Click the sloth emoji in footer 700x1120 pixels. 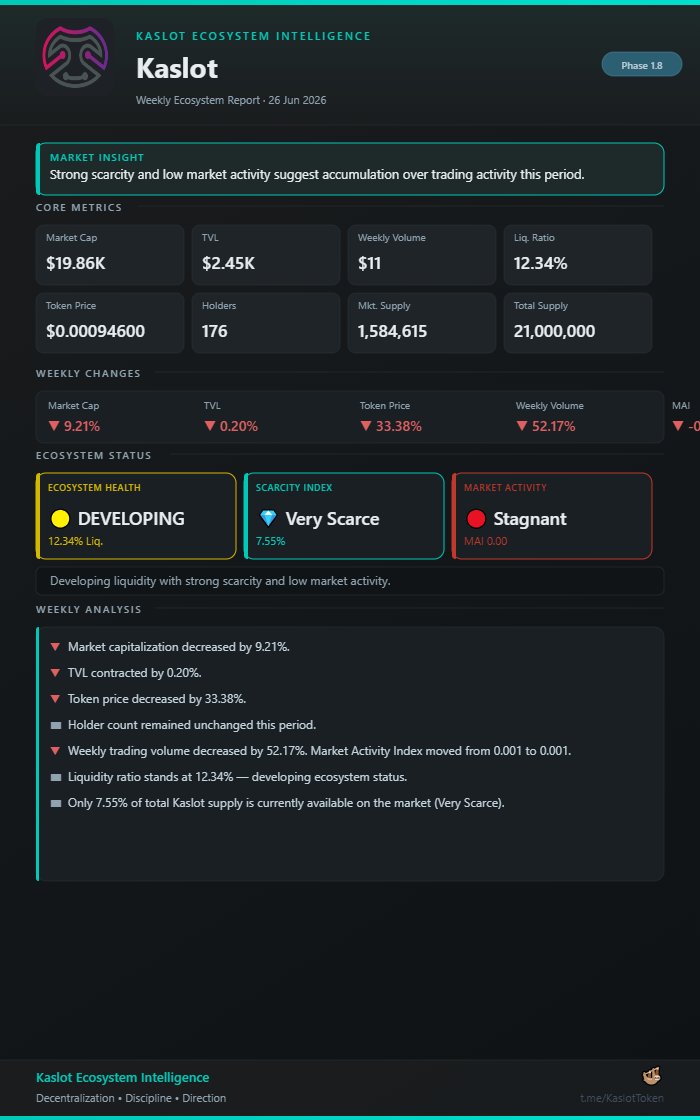click(651, 1076)
